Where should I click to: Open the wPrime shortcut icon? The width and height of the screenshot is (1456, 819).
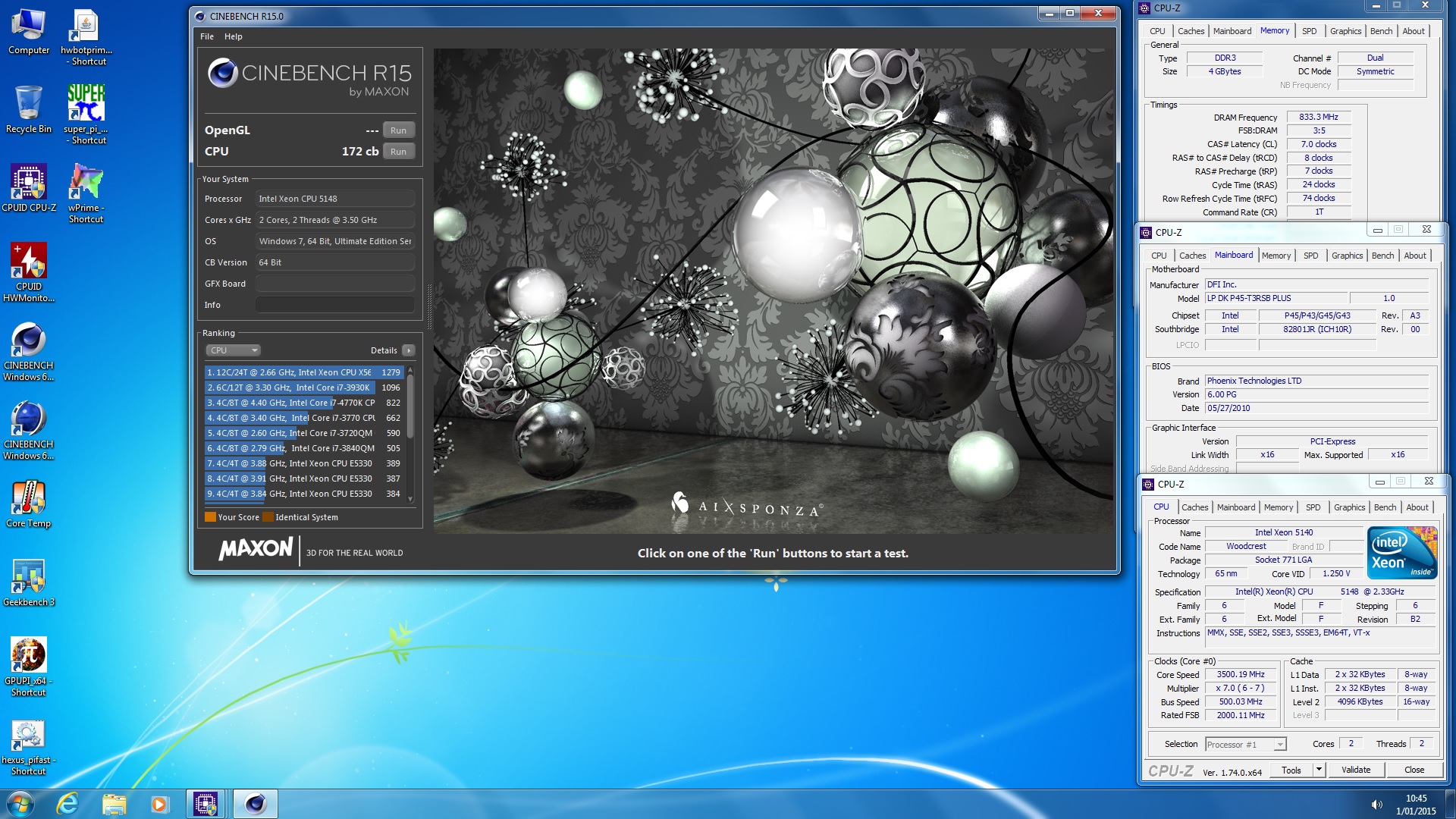86,193
